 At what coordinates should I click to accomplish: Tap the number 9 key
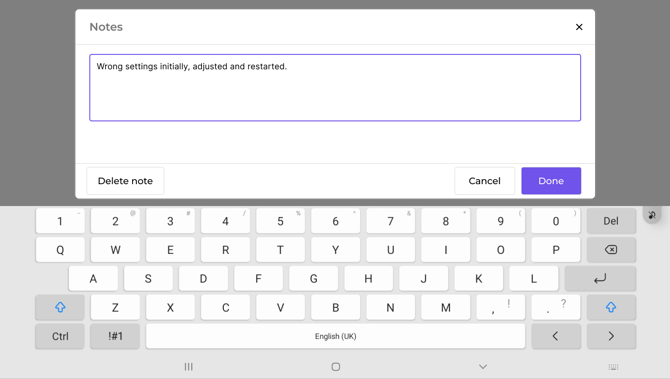501,221
